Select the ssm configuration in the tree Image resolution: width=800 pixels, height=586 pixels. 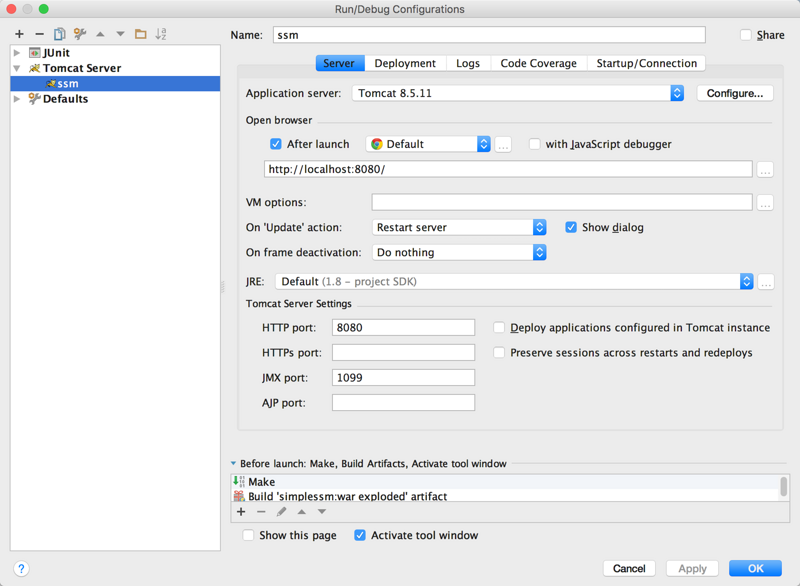[115, 84]
